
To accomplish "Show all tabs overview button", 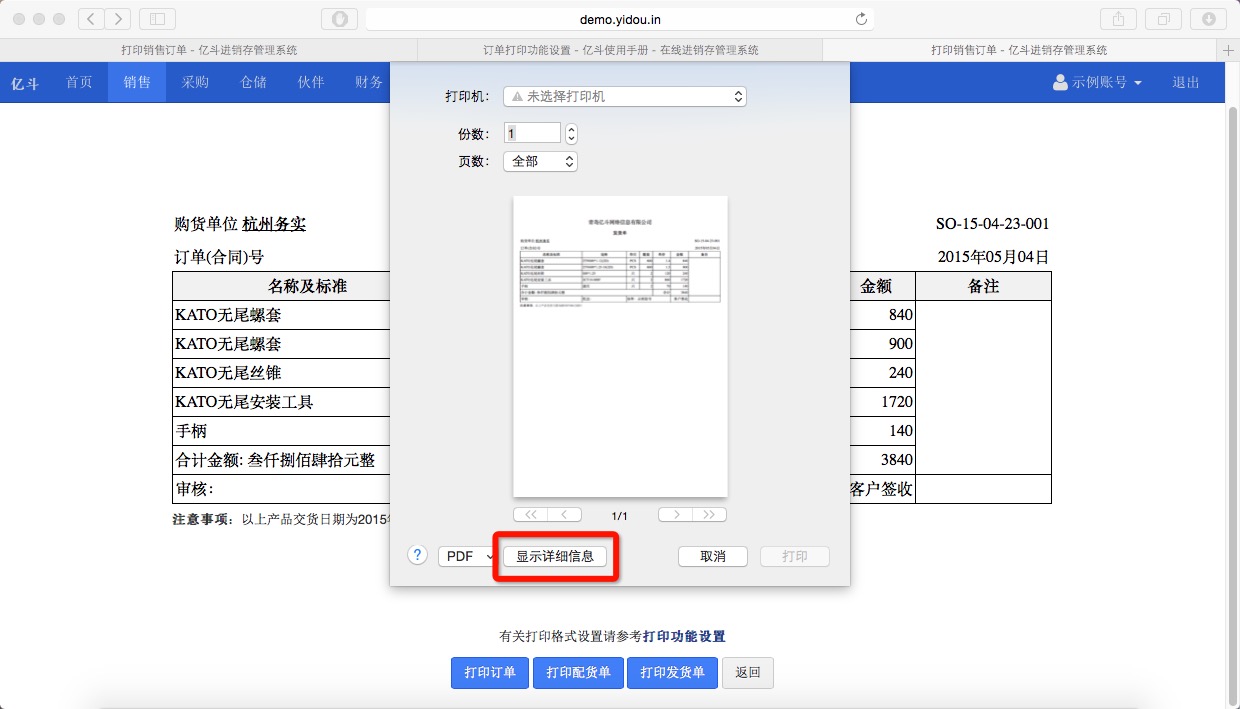I will click(x=1163, y=19).
